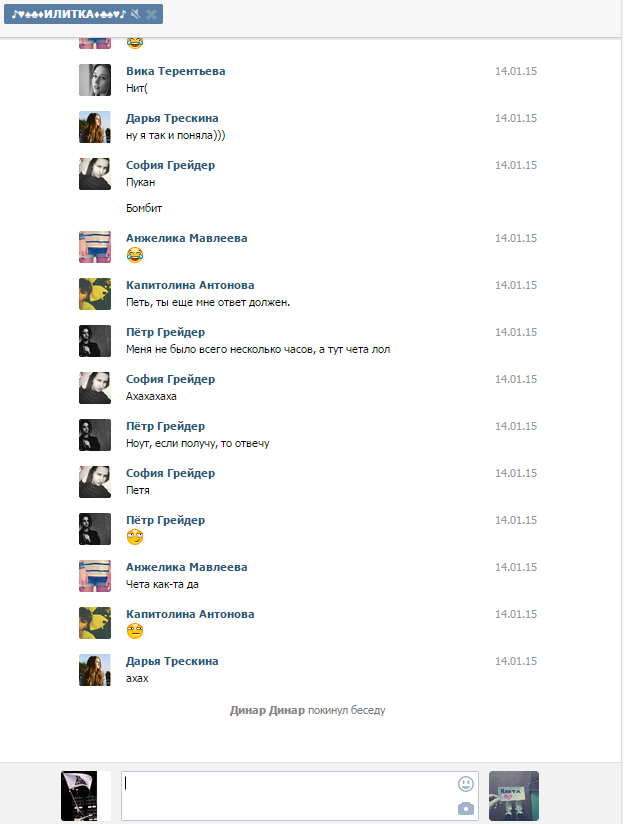The width and height of the screenshot is (629, 824).
Task: Click the camera icon to attach photo
Action: click(x=465, y=808)
